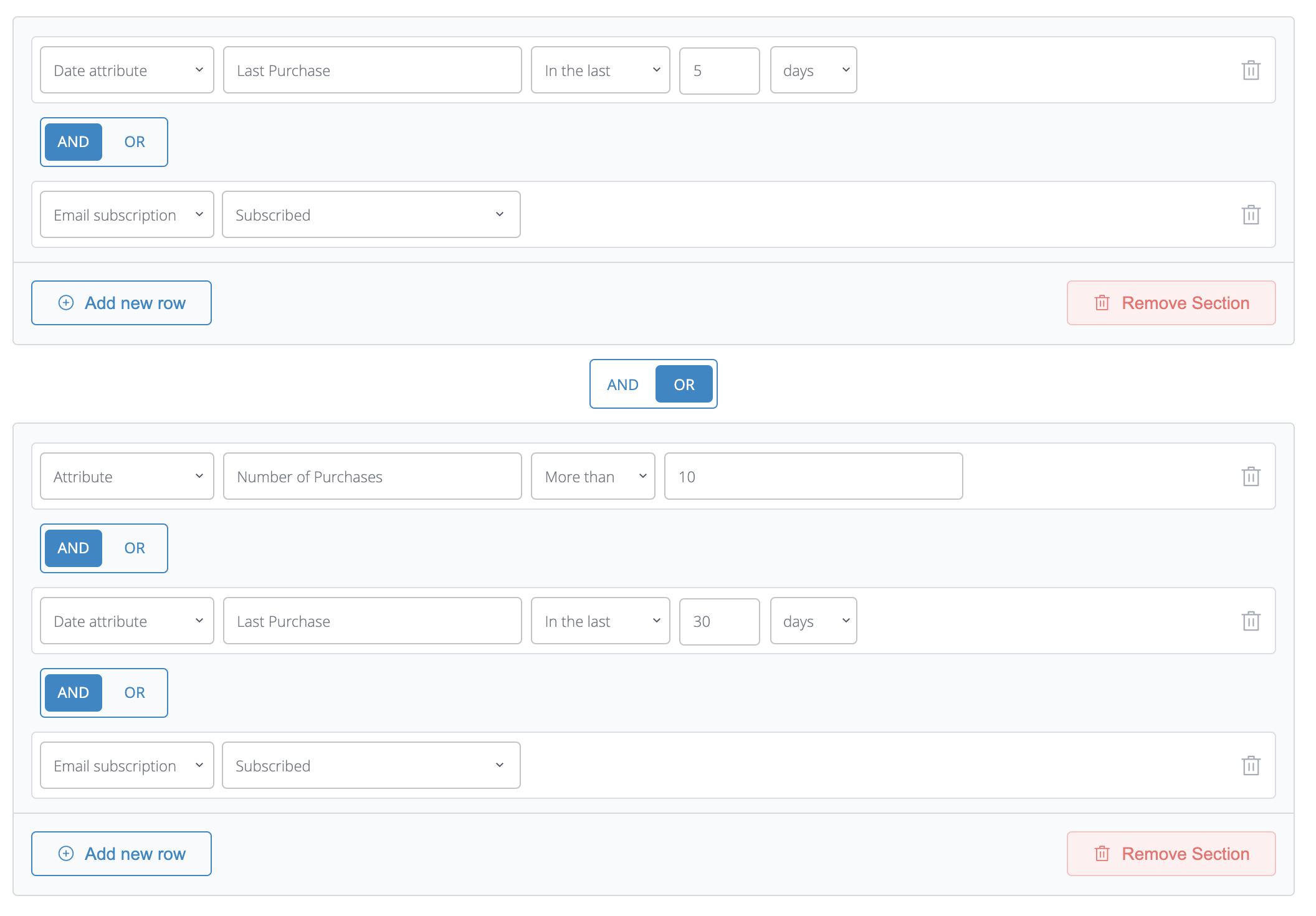
Task: Expand the More than operator dropdown
Action: click(593, 477)
